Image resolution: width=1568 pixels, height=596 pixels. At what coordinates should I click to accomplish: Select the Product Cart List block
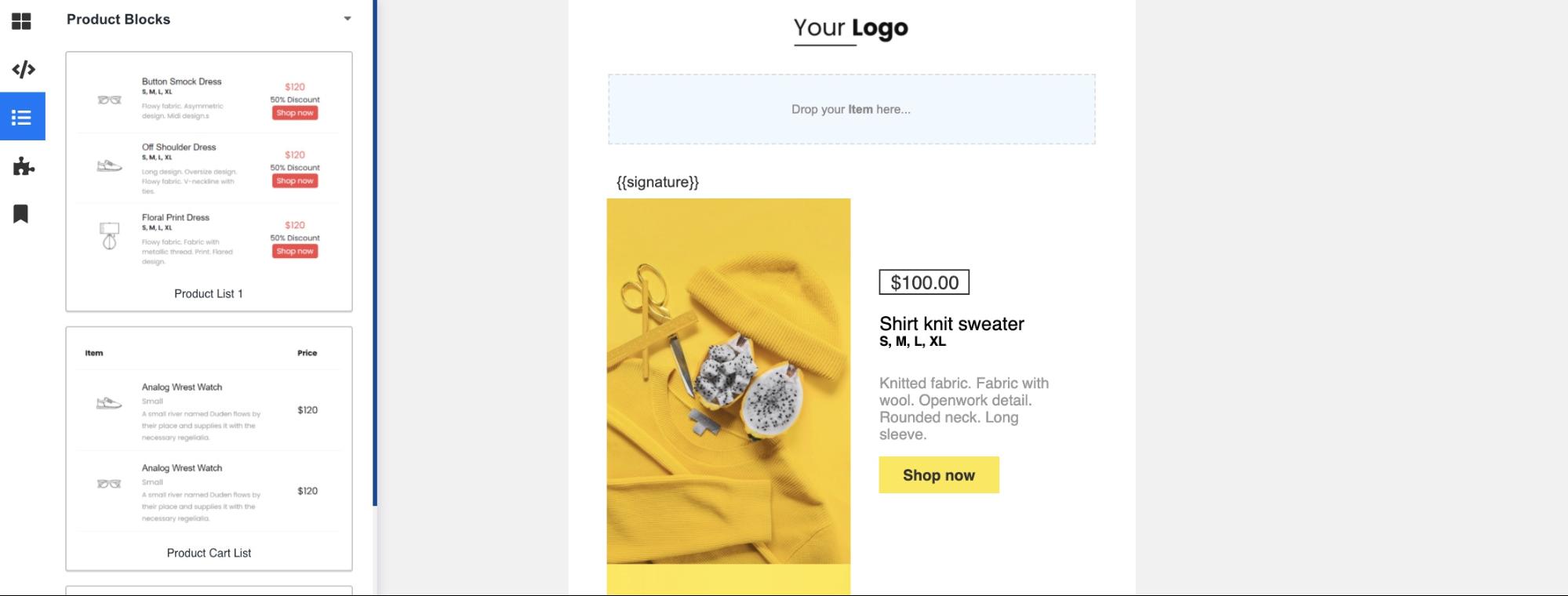click(x=209, y=553)
